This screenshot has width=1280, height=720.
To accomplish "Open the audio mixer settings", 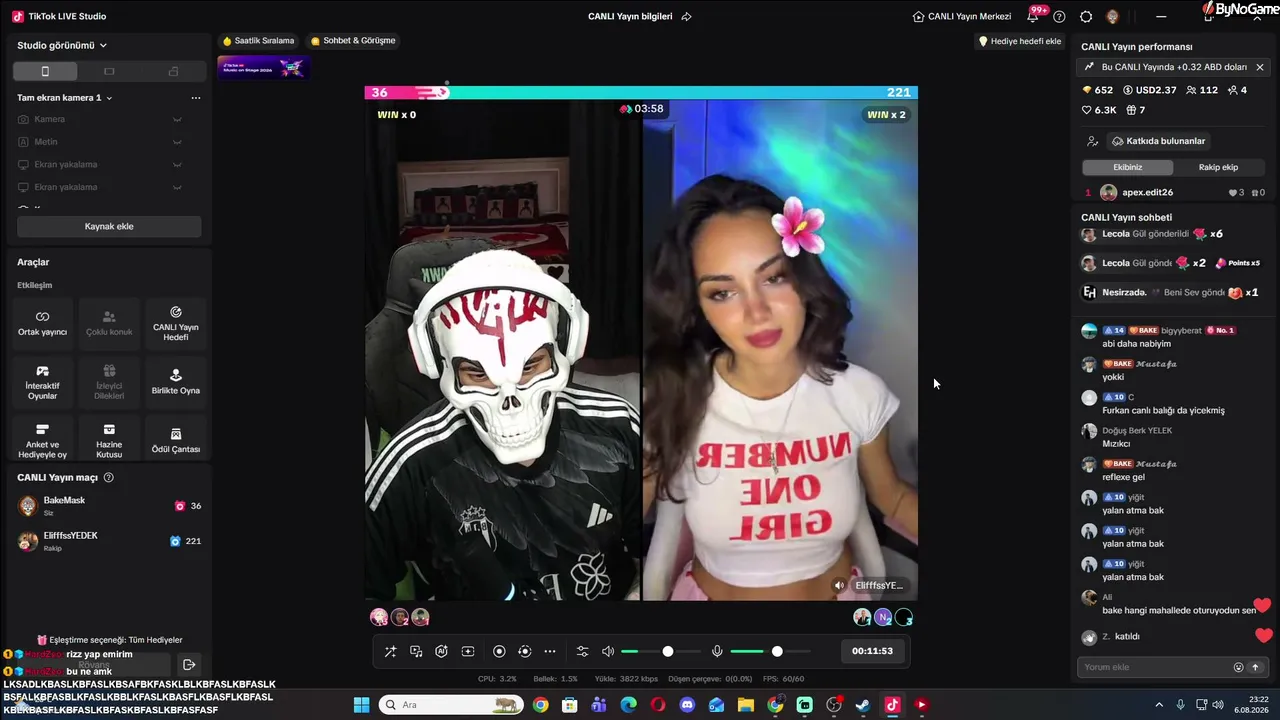I will [582, 651].
